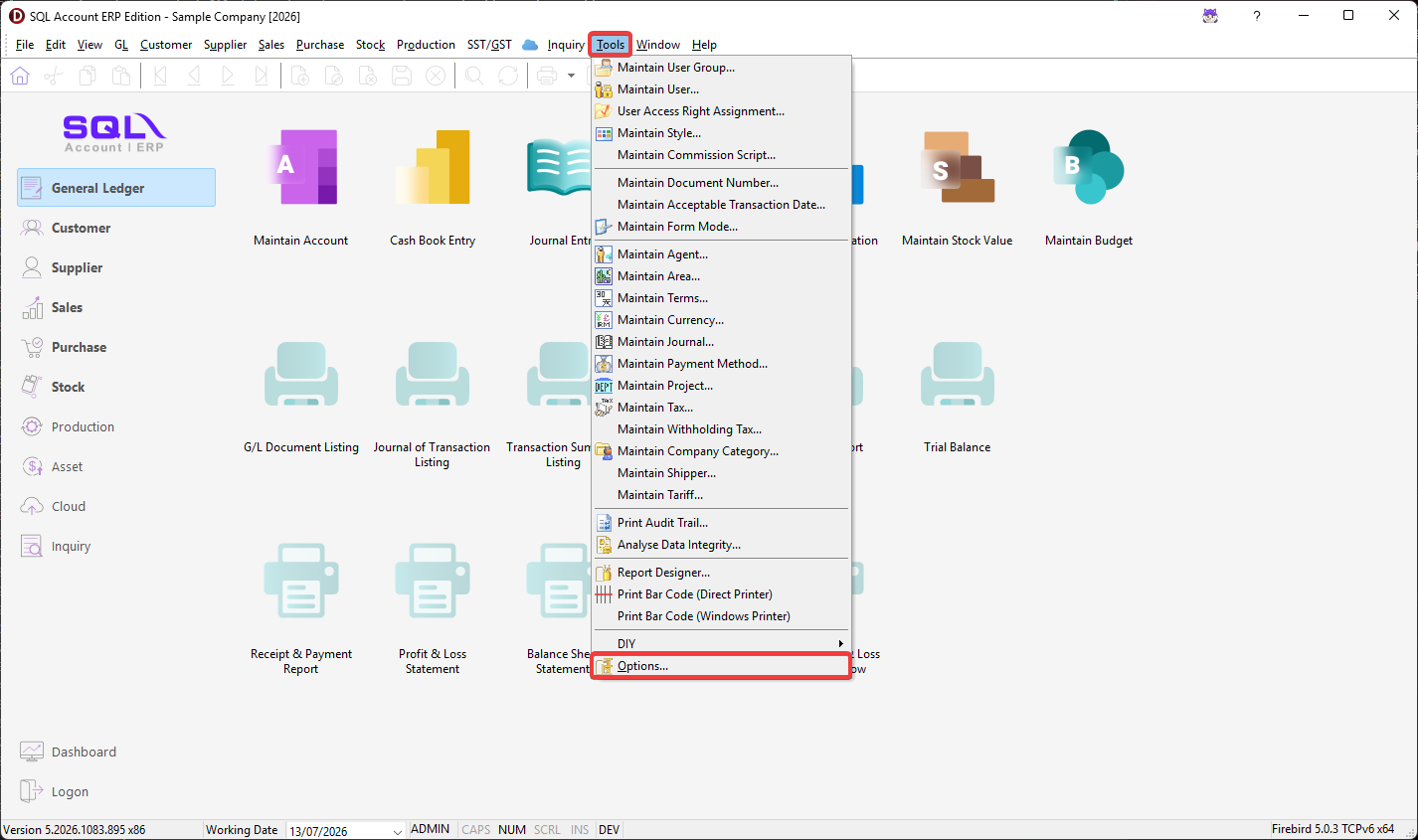Click the Print icon in the toolbar
Image resolution: width=1418 pixels, height=840 pixels.
[547, 76]
